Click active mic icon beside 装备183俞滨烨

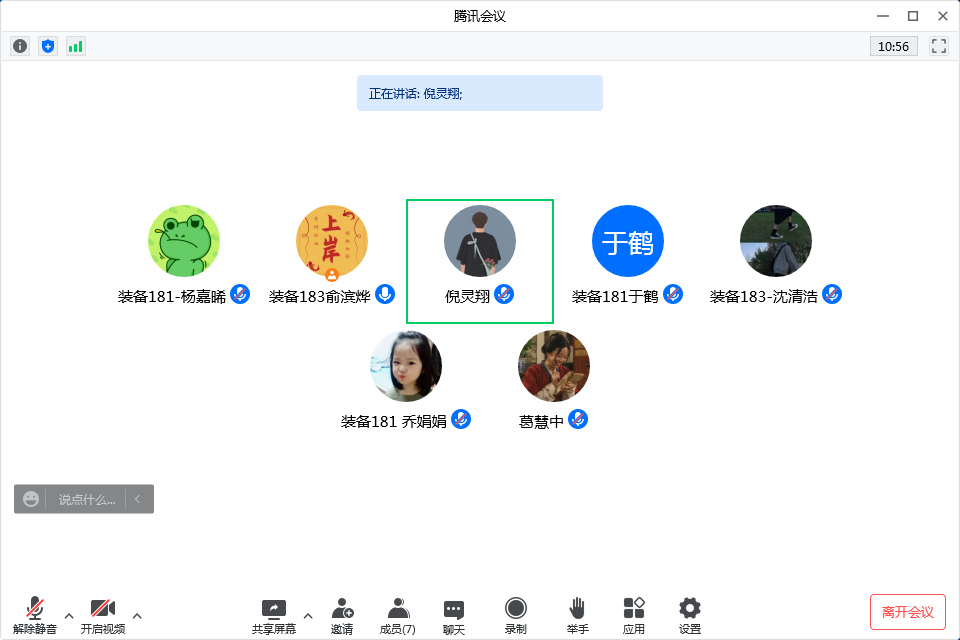pos(385,295)
